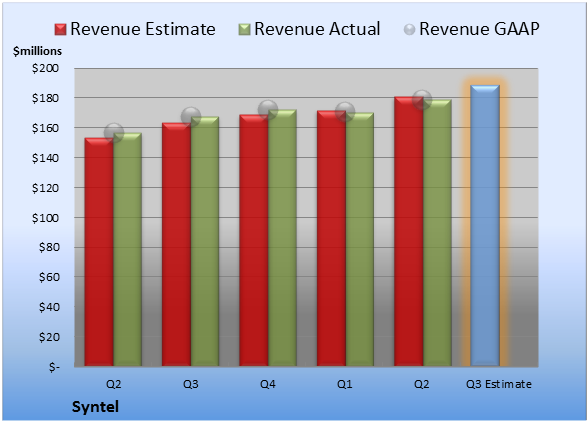The image size is (588, 422).
Task: Click the GAAP sphere above Q1 bars
Action: coord(345,112)
